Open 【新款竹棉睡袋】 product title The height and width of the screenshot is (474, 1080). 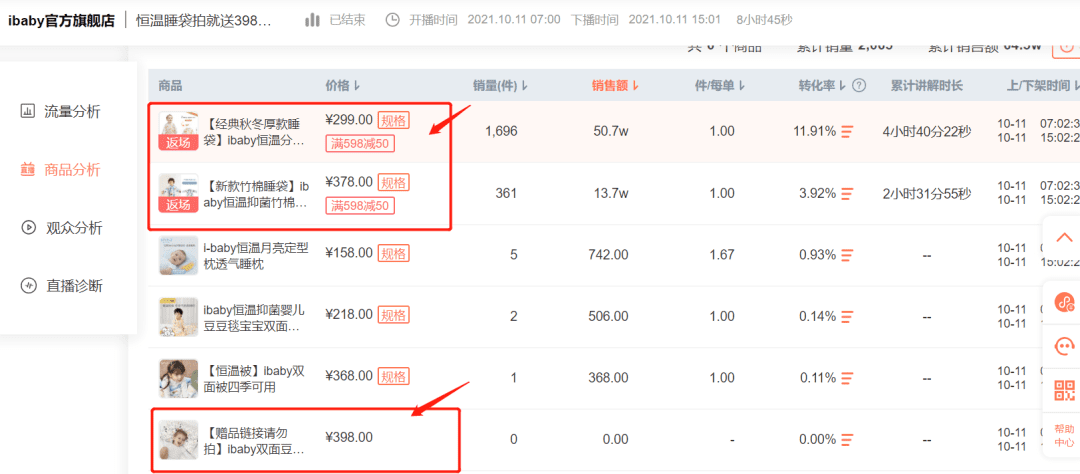coord(258,194)
